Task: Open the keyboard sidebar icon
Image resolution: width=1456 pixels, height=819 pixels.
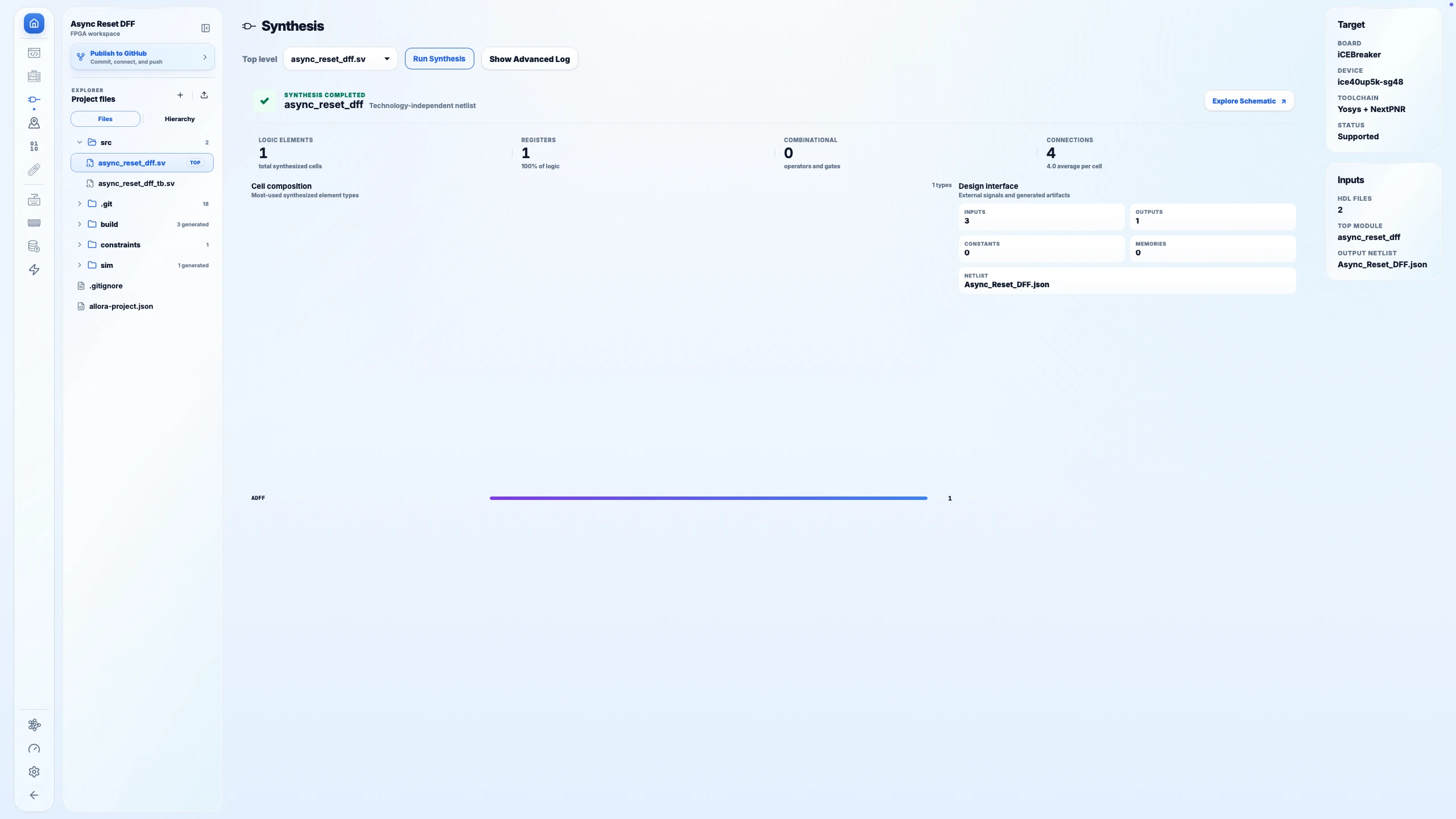Action: (x=34, y=200)
